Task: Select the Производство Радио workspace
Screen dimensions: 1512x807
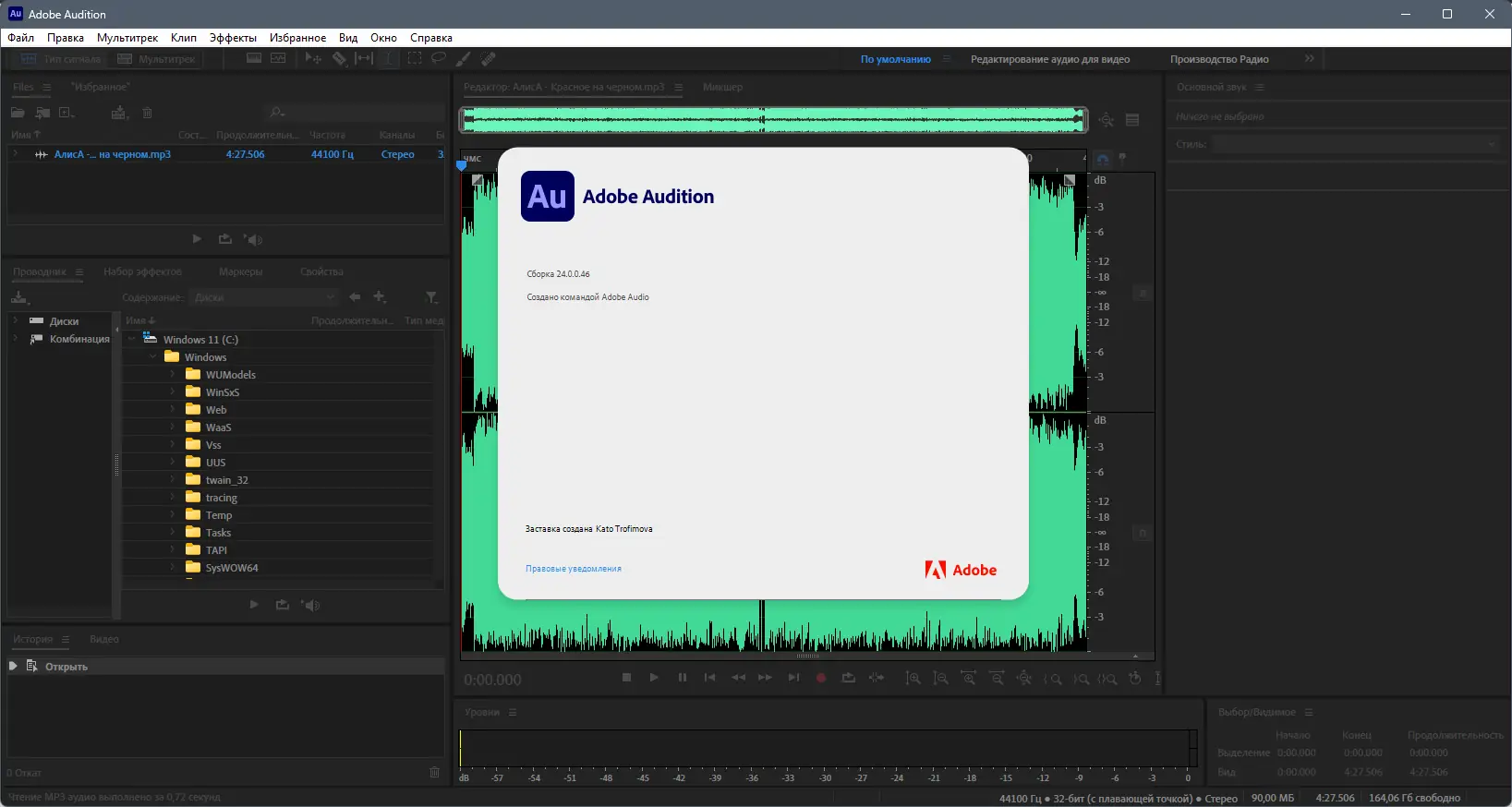Action: tap(1219, 59)
